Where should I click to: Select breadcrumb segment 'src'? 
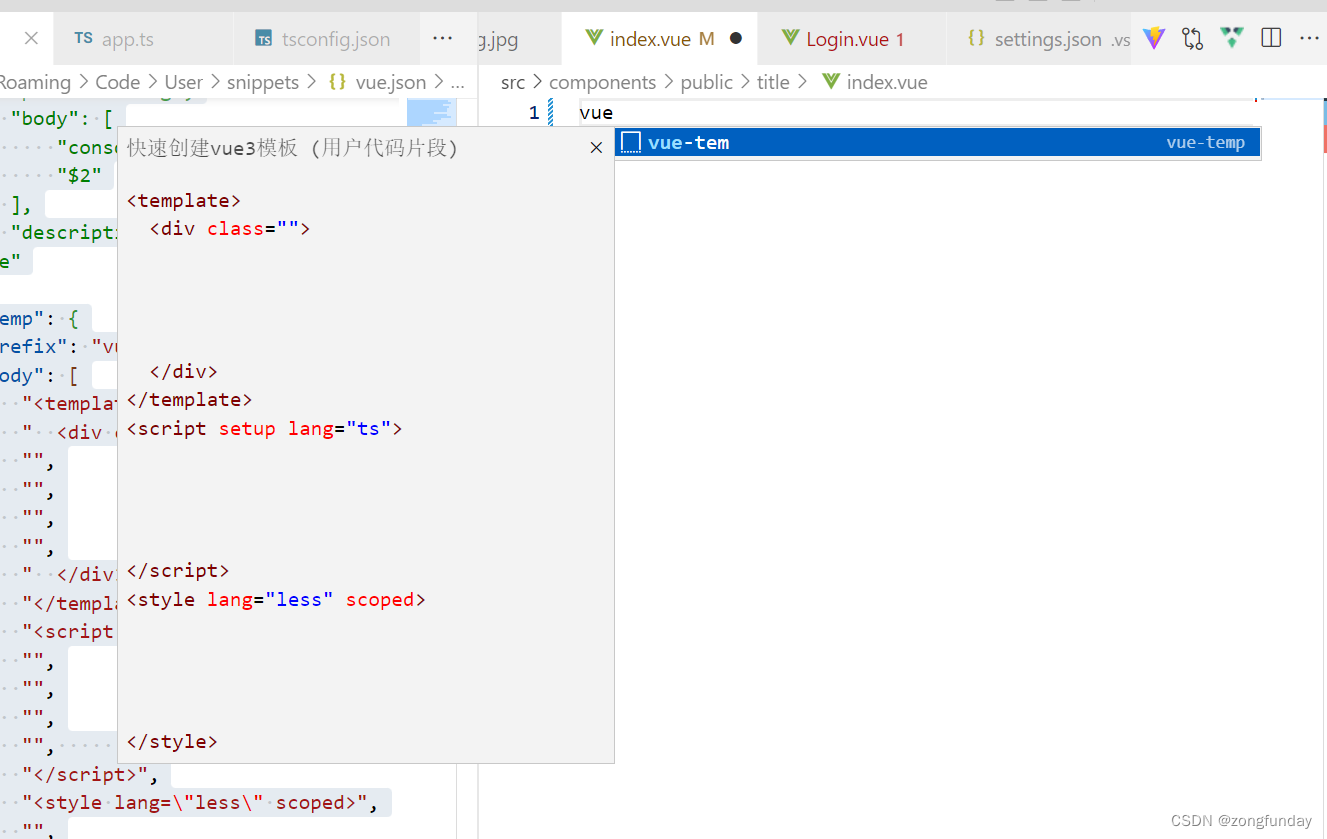click(513, 82)
